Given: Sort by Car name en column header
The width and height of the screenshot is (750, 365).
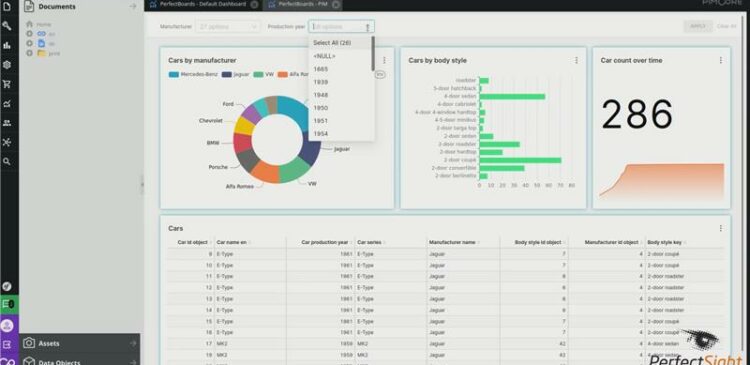Looking at the screenshot, I should click(x=232, y=243).
